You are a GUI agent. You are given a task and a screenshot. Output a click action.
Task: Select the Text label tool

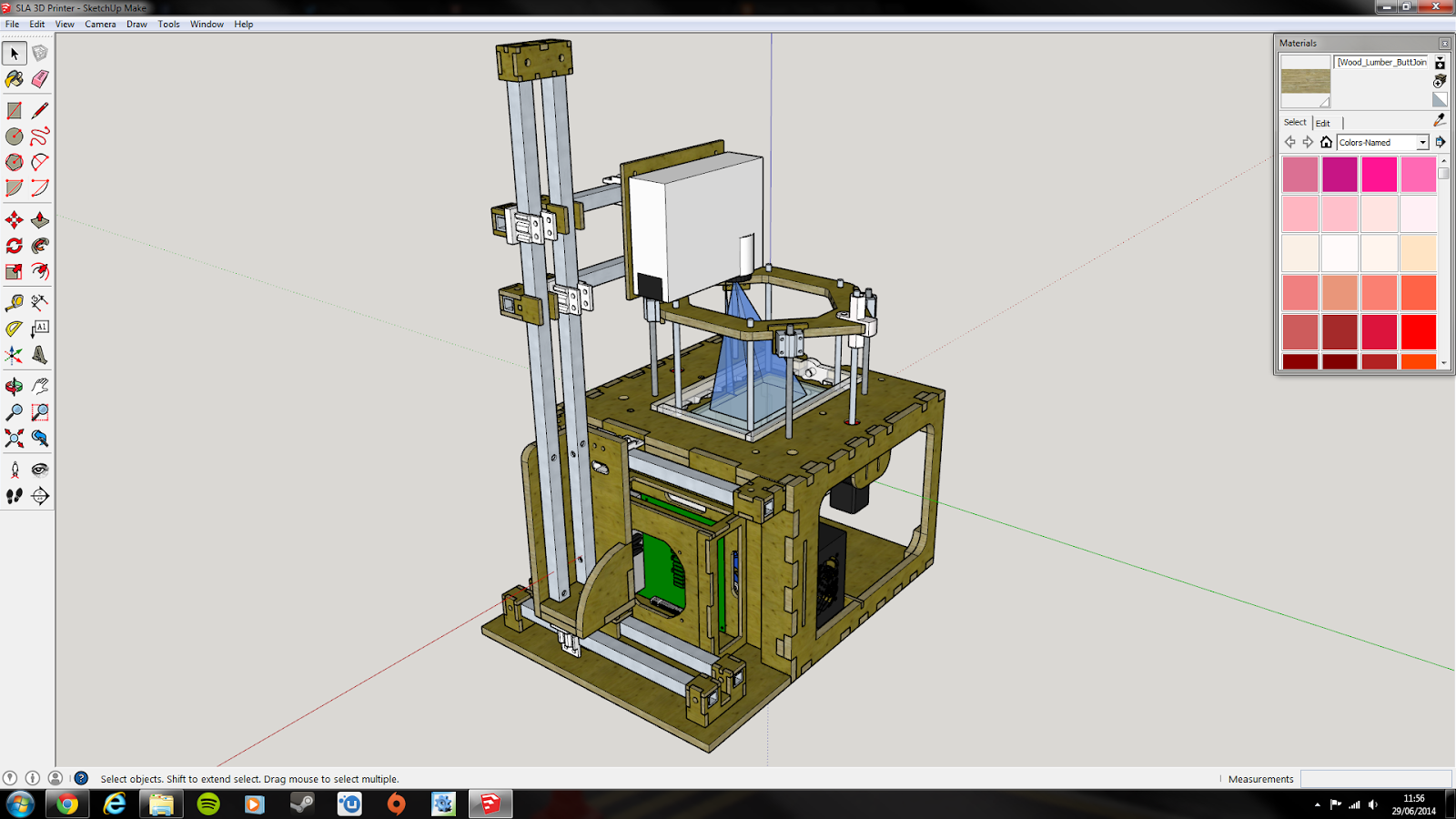tap(40, 329)
